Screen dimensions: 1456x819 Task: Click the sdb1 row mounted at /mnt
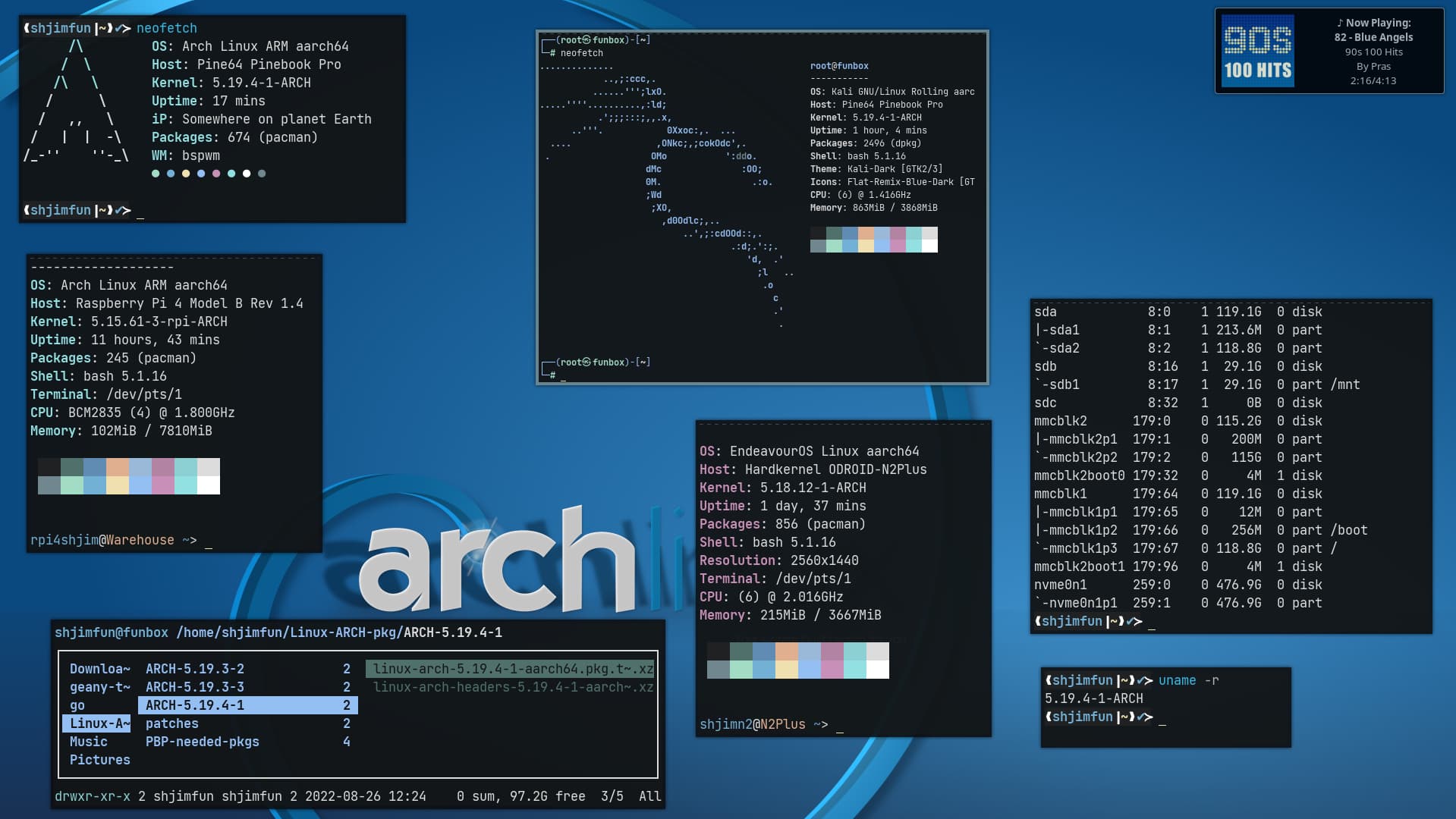[1197, 384]
